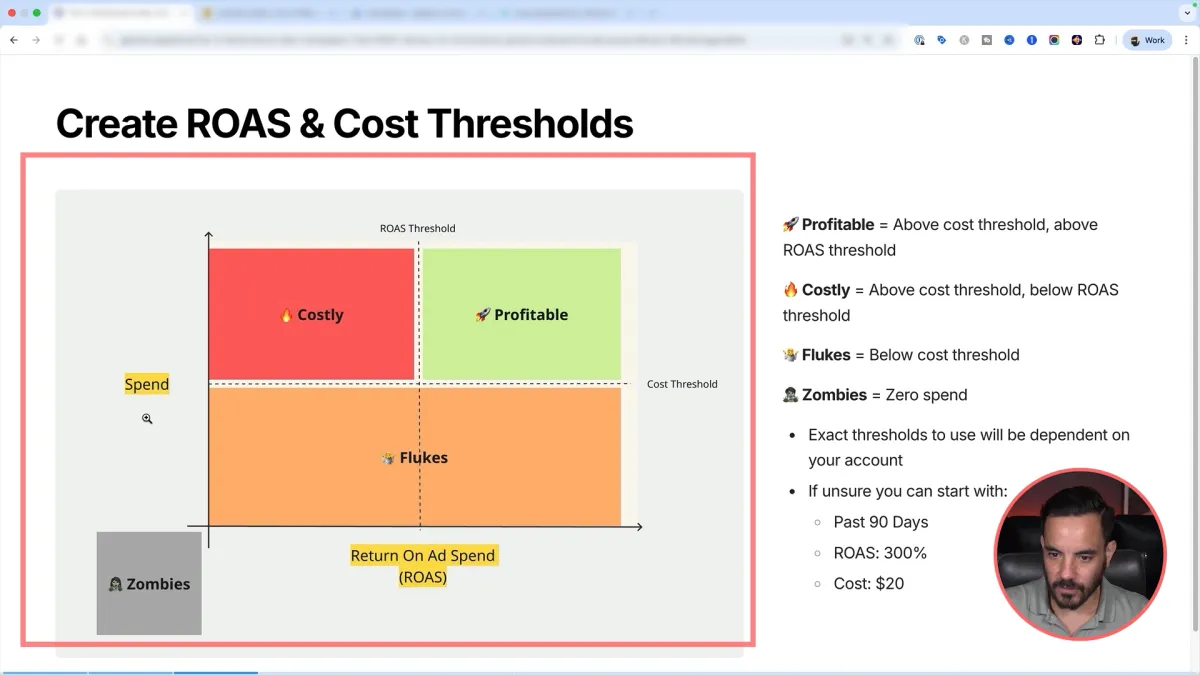Open the dark circle orange-logo extension

point(1077,40)
